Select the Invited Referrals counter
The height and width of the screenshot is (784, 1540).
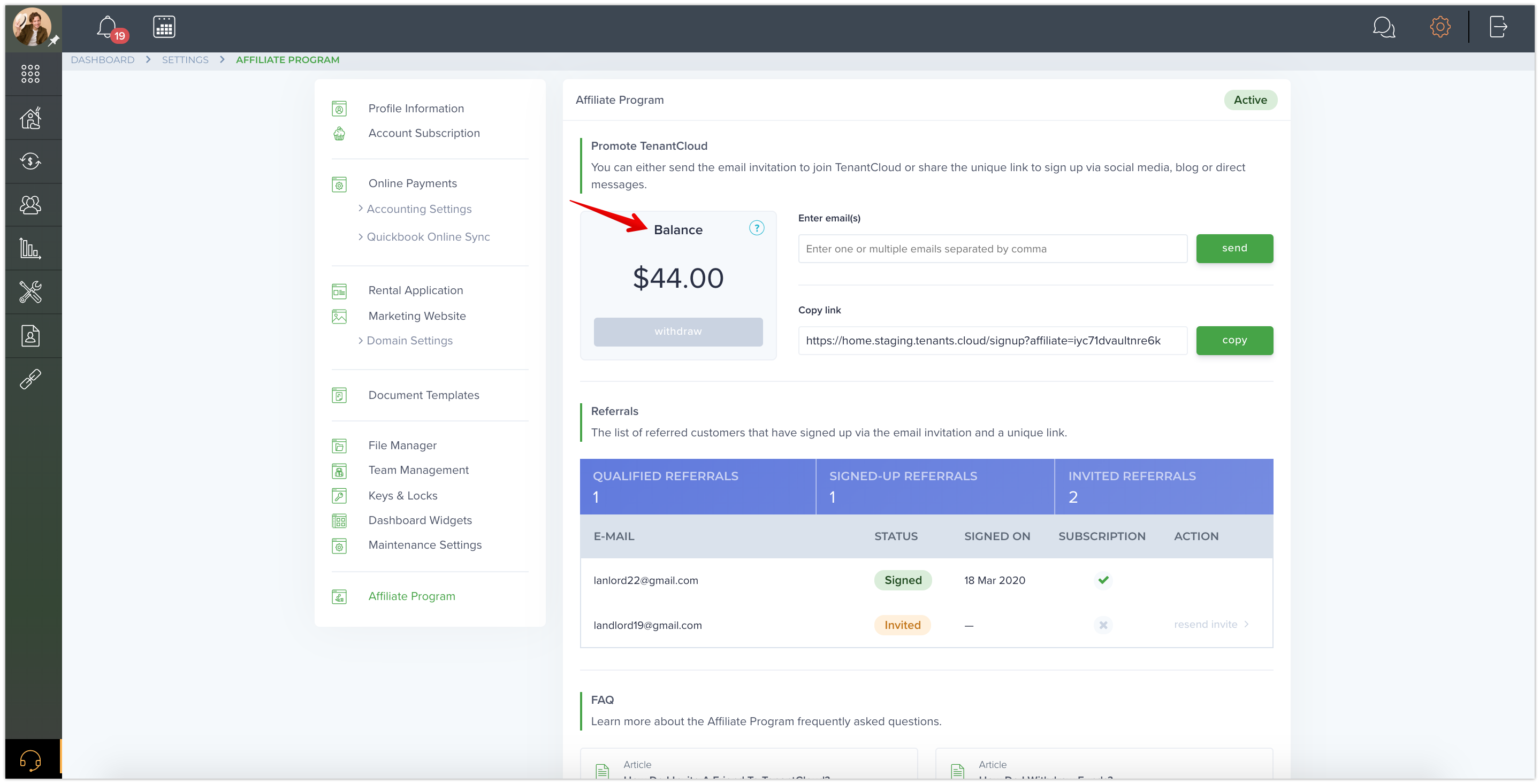(x=1163, y=486)
